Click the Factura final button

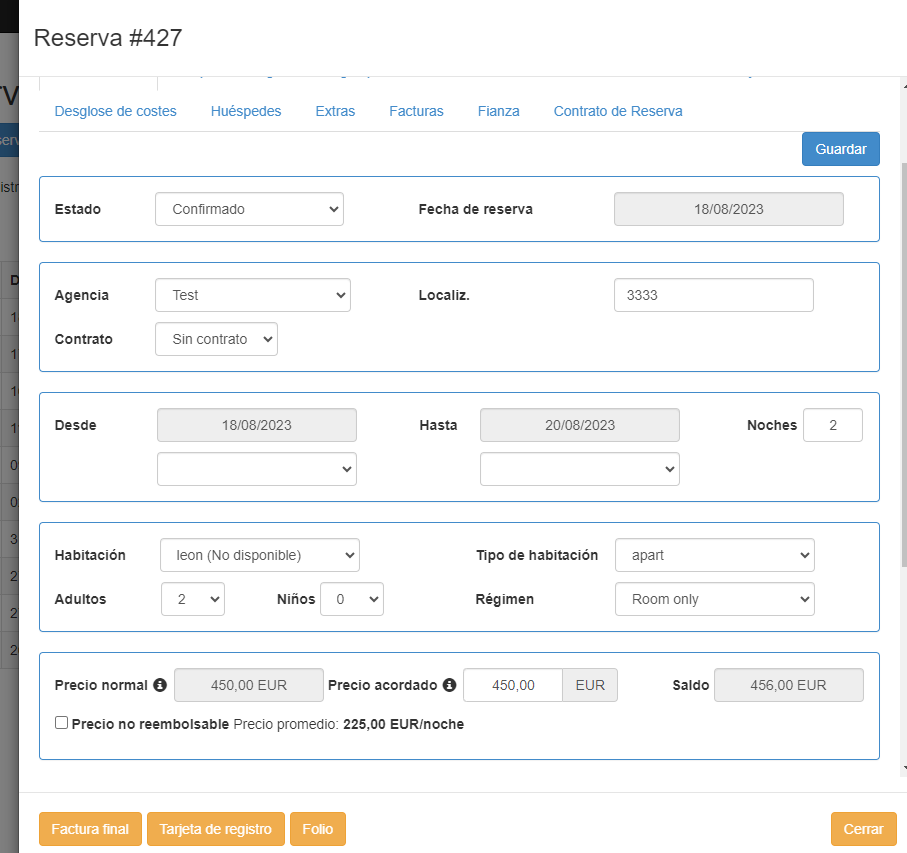click(x=90, y=829)
